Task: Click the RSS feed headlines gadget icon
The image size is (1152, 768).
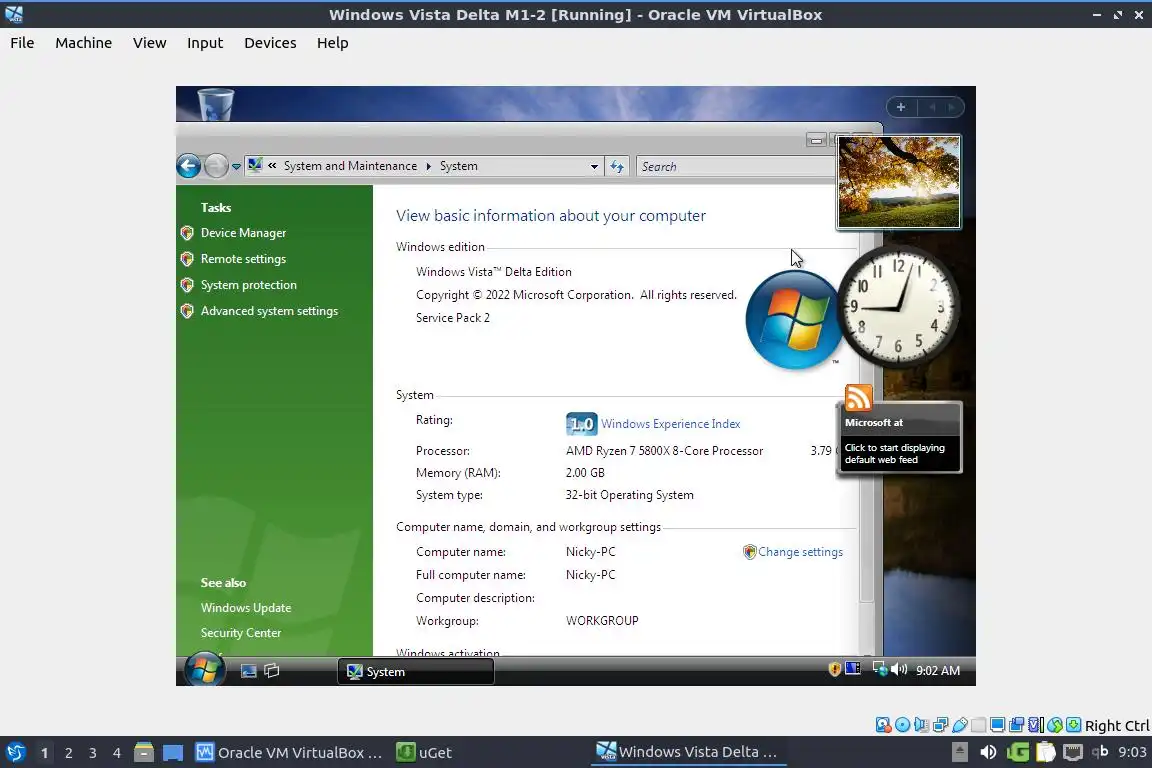Action: 858,398
